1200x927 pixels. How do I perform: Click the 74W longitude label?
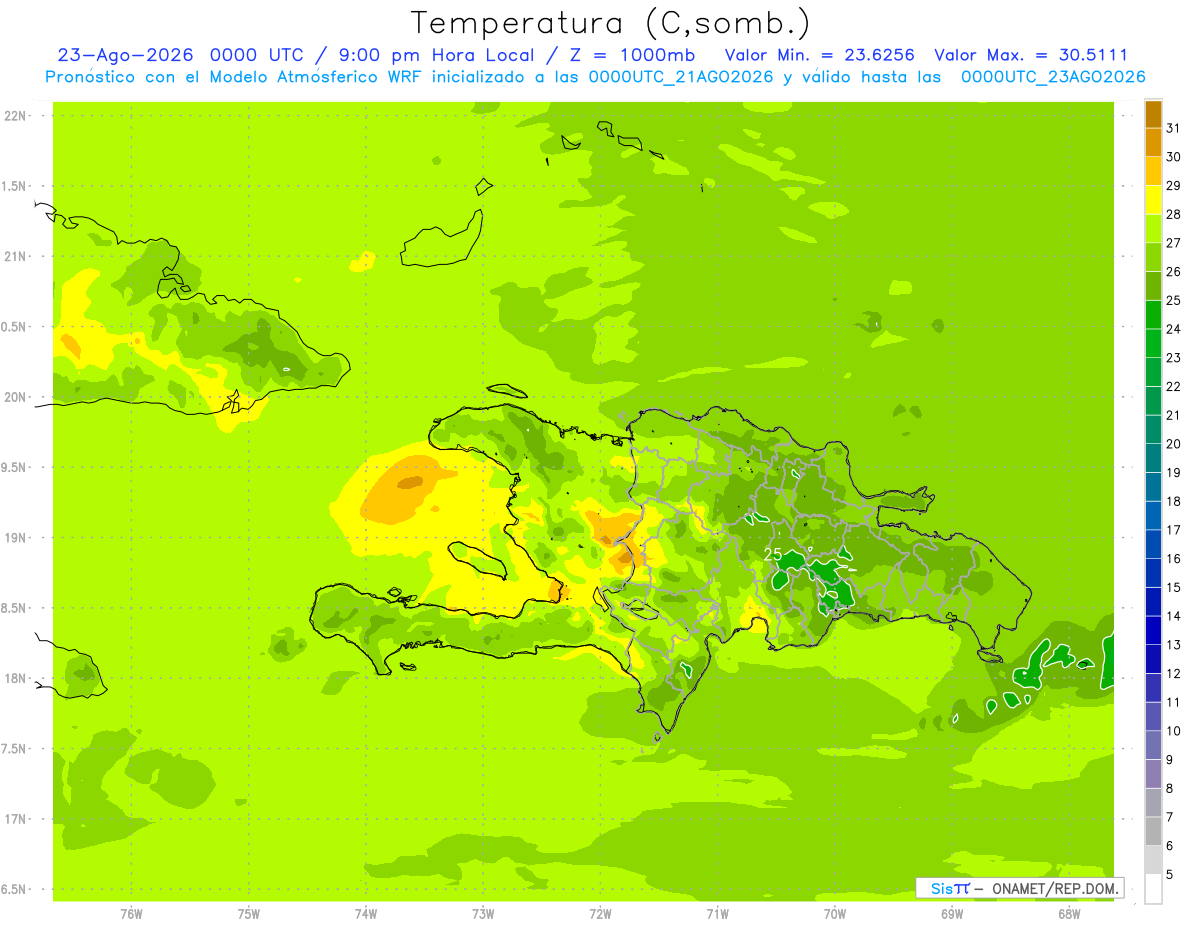(365, 913)
